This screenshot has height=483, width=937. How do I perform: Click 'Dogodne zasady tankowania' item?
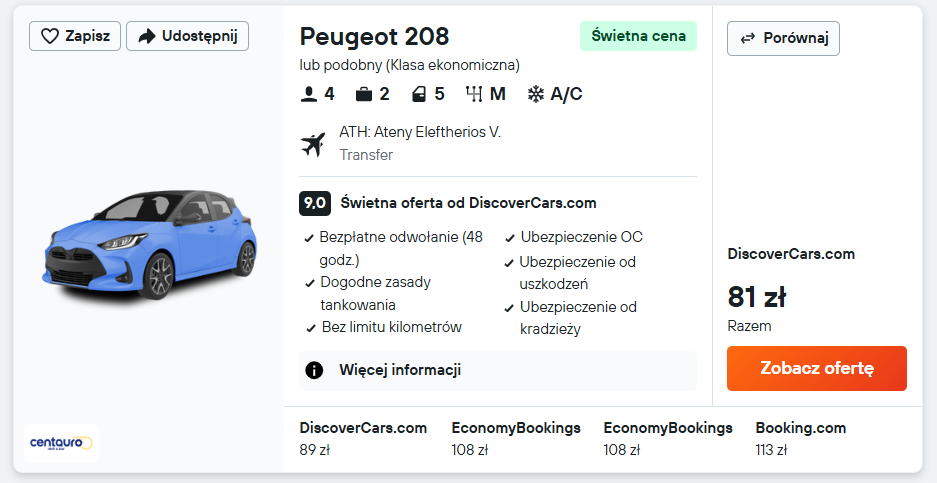pyautogui.click(x=375, y=294)
